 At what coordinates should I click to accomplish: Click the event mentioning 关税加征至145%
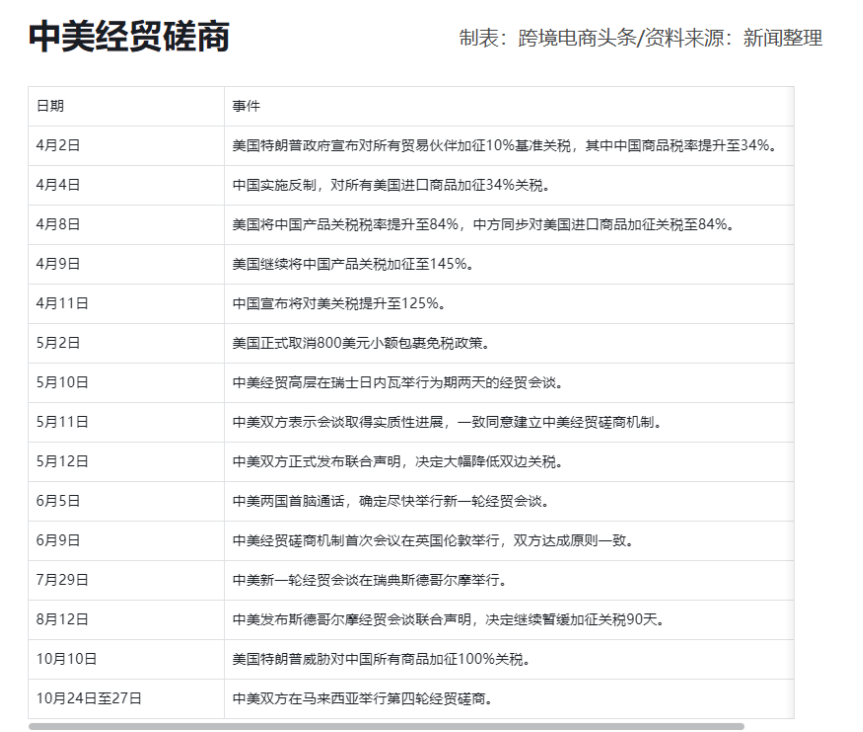point(352,264)
